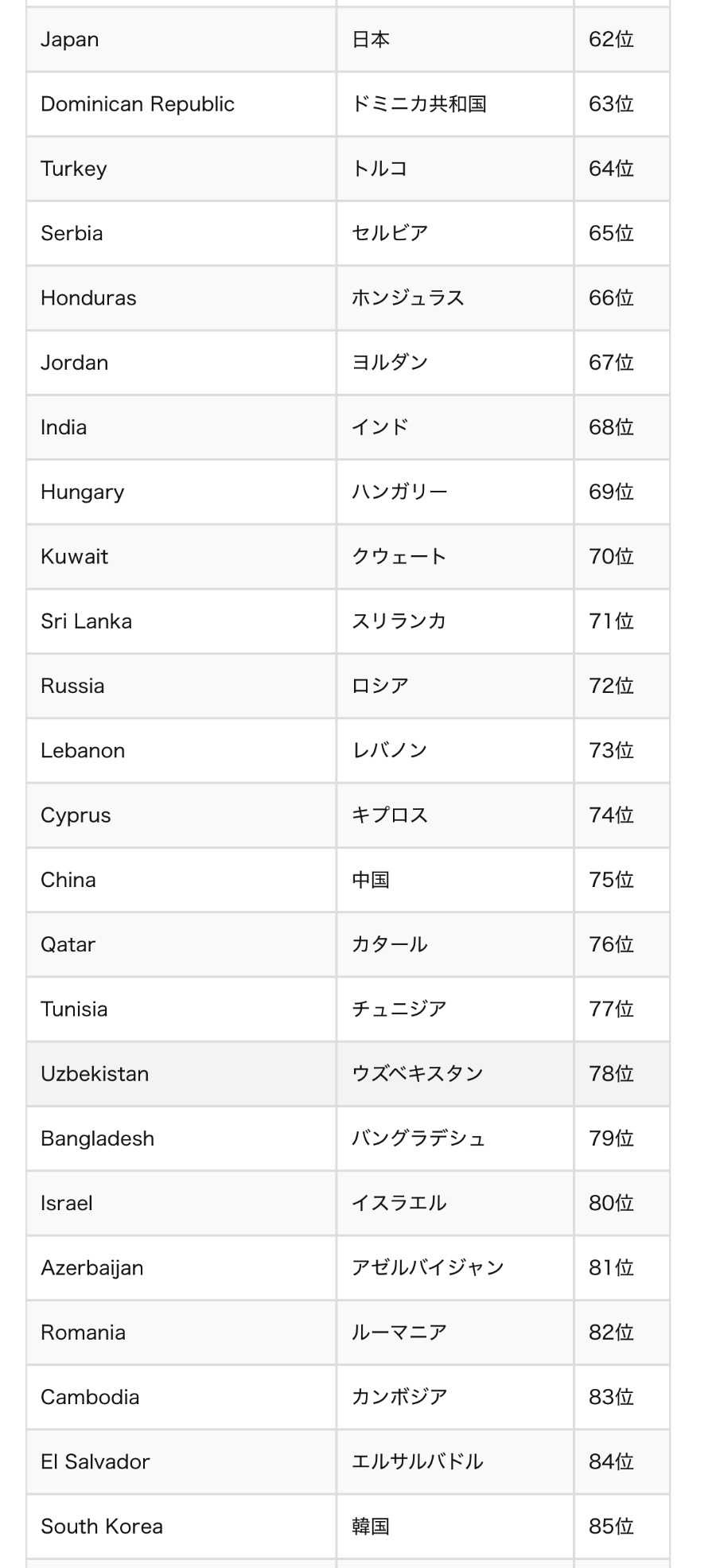Screen dimensions: 716x1568
Task: Select the Dominican Republic row name
Action: (x=138, y=104)
